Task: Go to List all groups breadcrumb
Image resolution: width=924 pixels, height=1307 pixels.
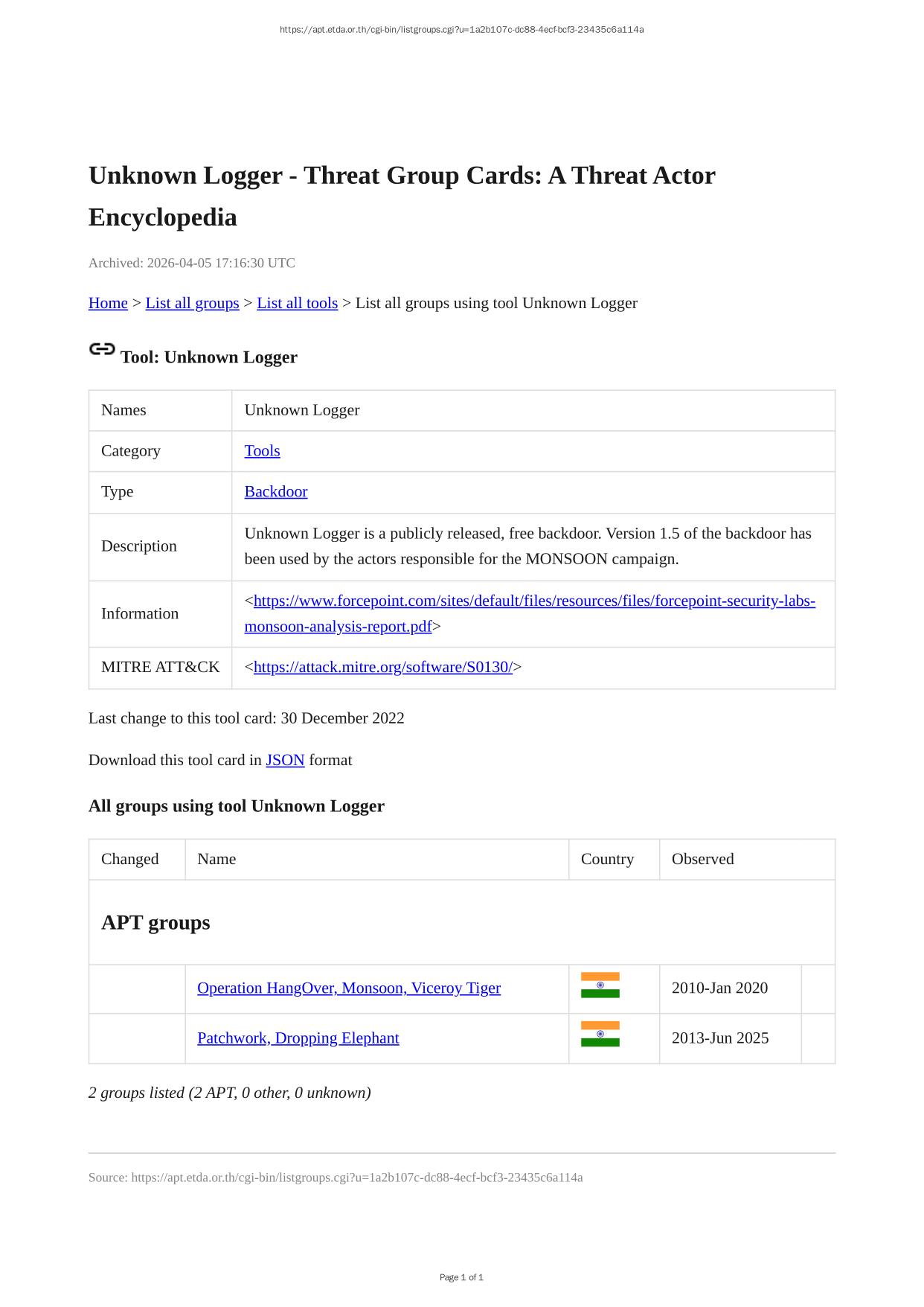Action: [192, 303]
